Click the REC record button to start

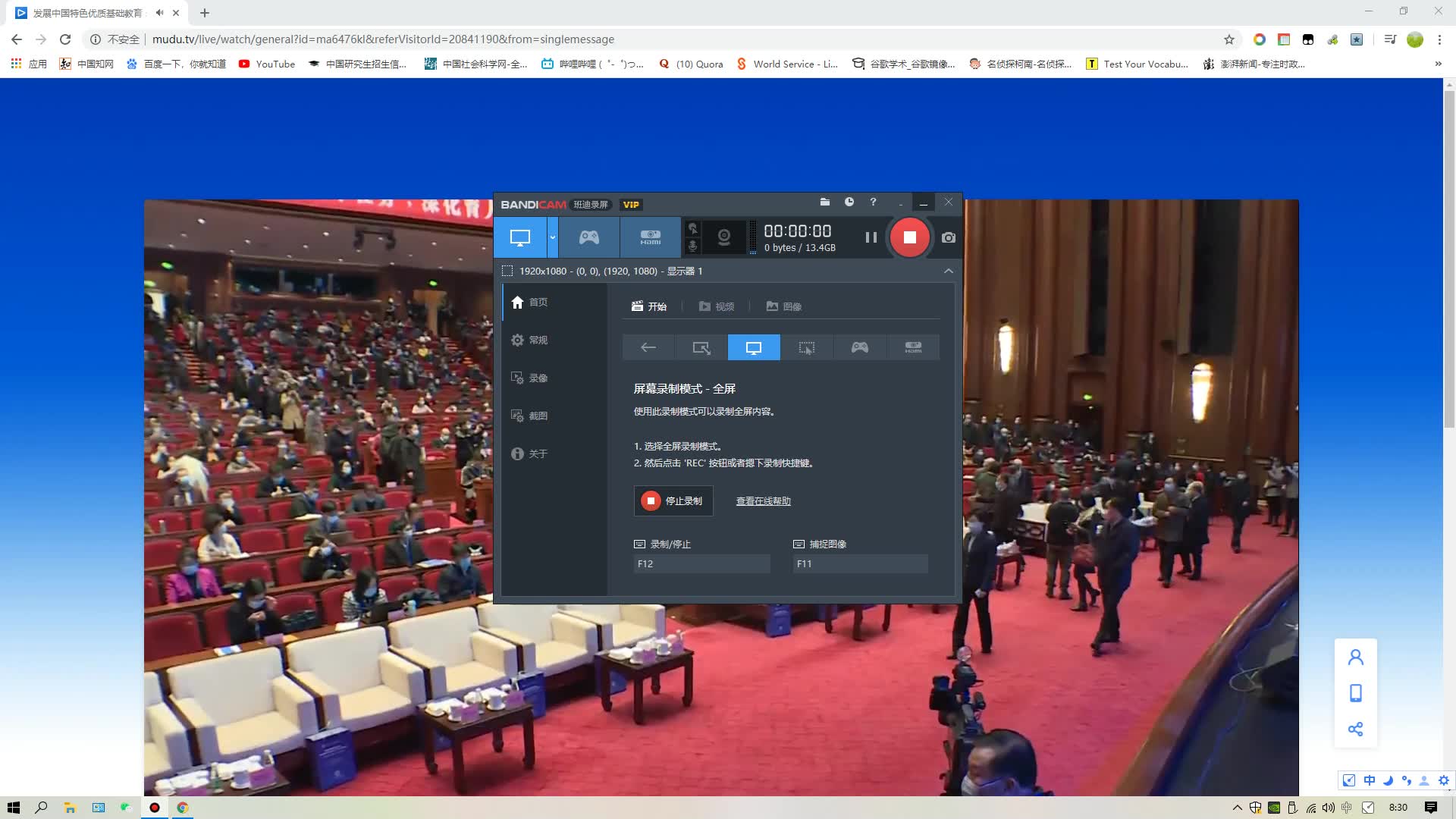tap(909, 237)
